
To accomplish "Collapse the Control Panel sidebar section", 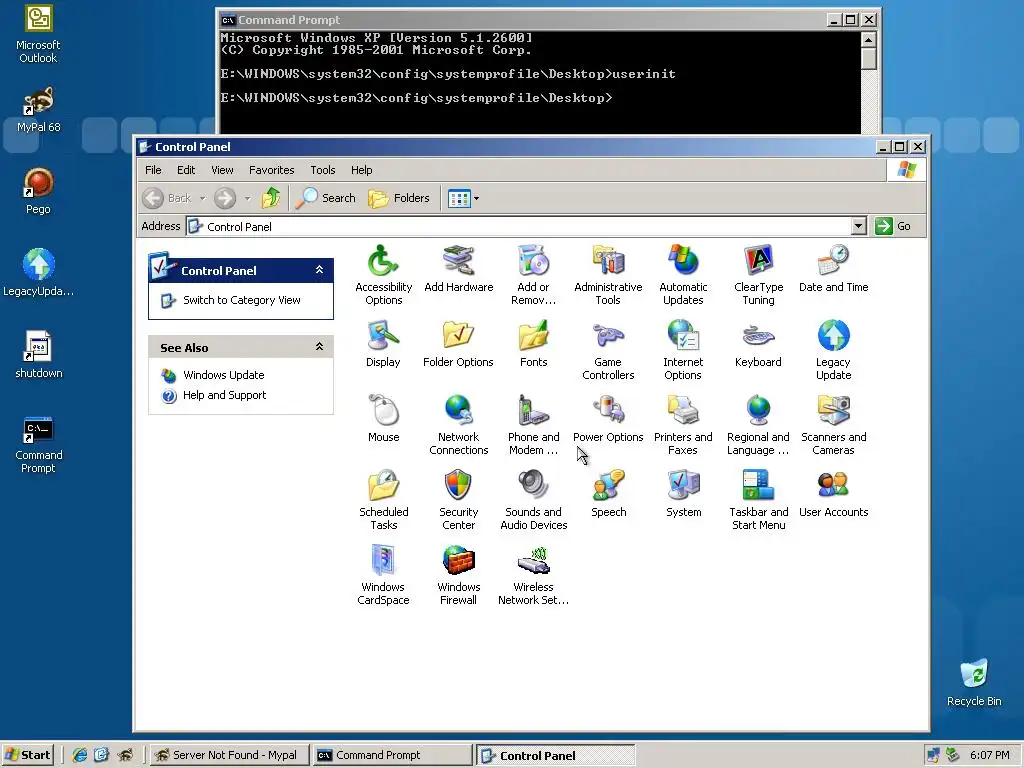I will (319, 270).
